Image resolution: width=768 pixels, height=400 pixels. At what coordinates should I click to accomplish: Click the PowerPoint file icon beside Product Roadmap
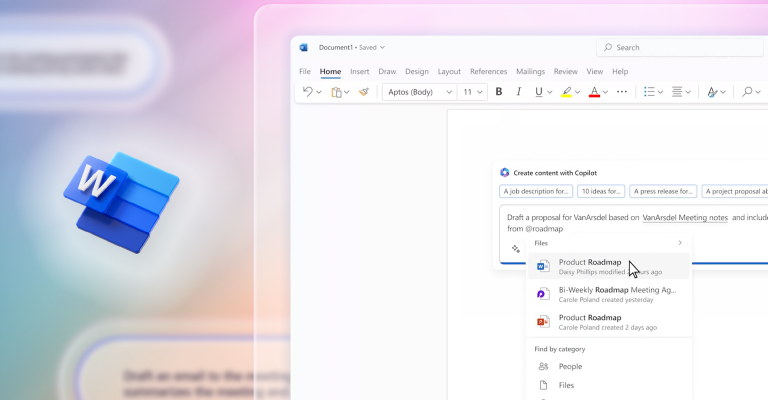click(x=543, y=322)
